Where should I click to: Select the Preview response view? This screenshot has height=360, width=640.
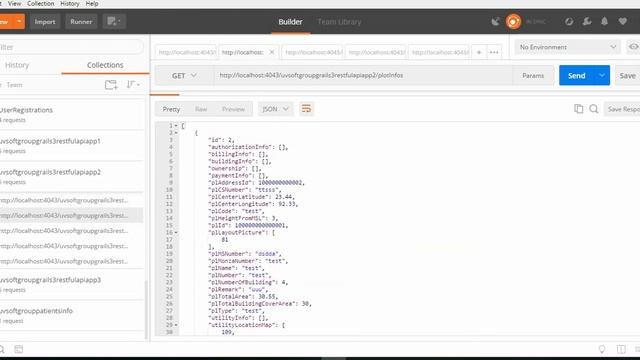(233, 109)
